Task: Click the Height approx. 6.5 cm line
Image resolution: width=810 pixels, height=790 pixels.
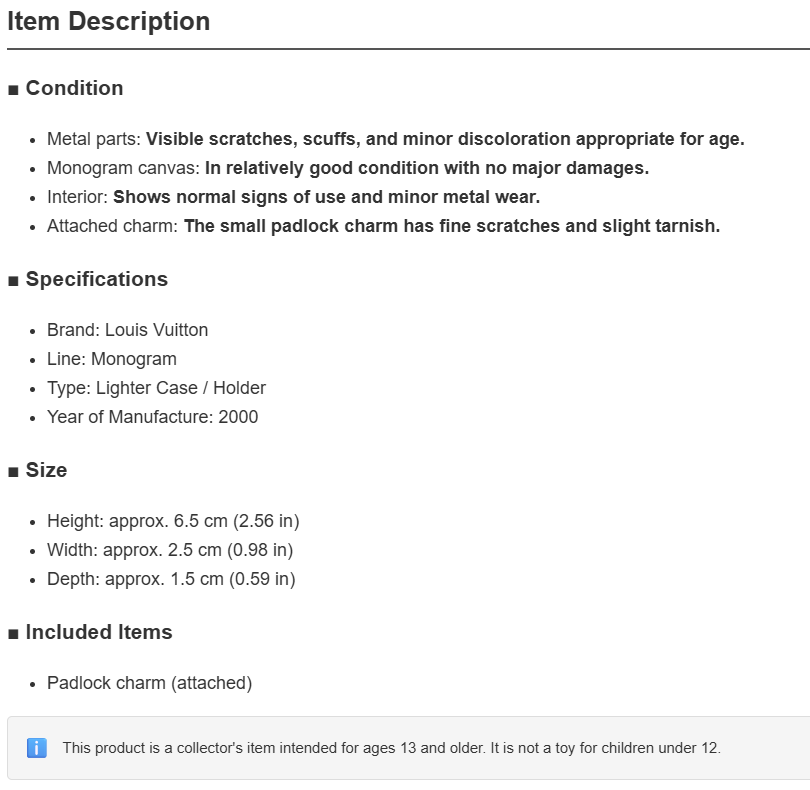Action: point(173,521)
